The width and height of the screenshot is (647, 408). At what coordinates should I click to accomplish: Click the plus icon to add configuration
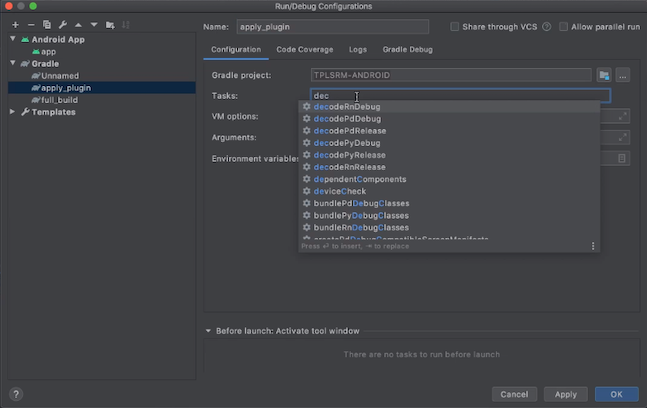click(15, 24)
